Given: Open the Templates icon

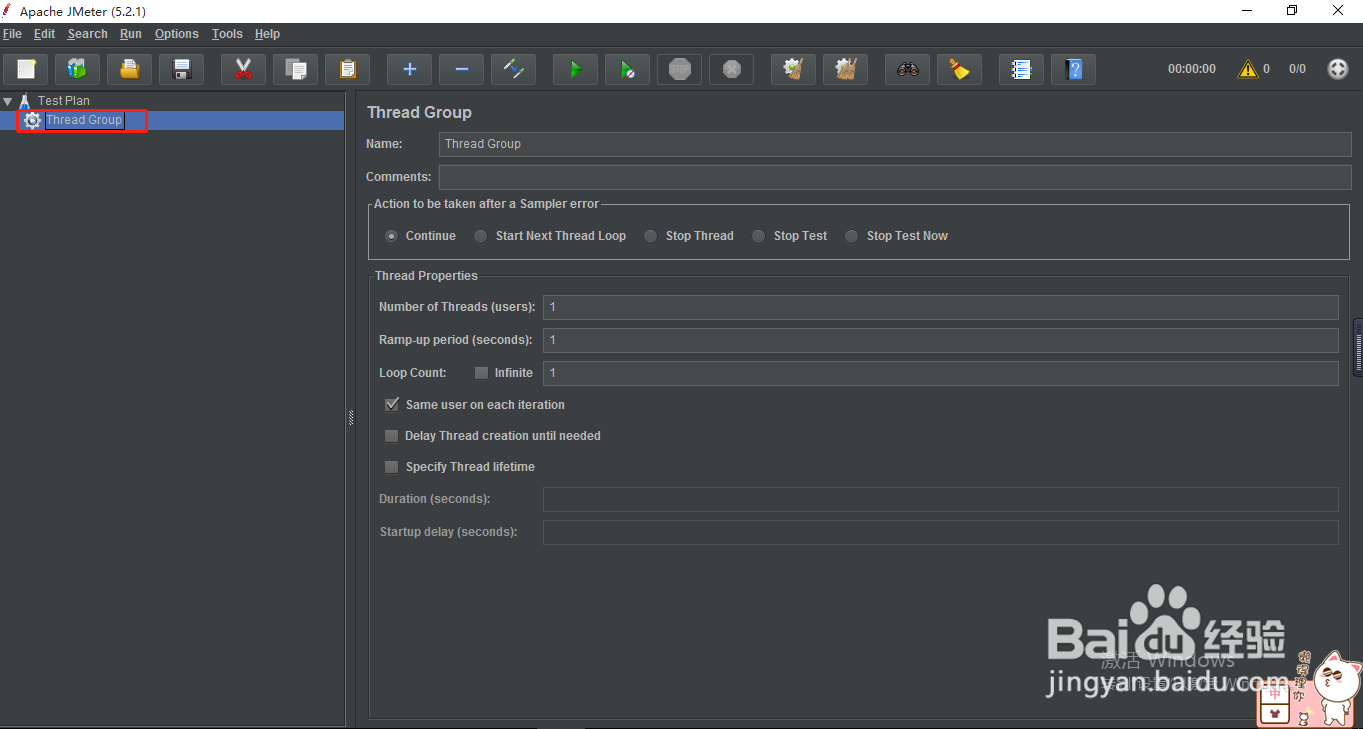Looking at the screenshot, I should coord(77,69).
